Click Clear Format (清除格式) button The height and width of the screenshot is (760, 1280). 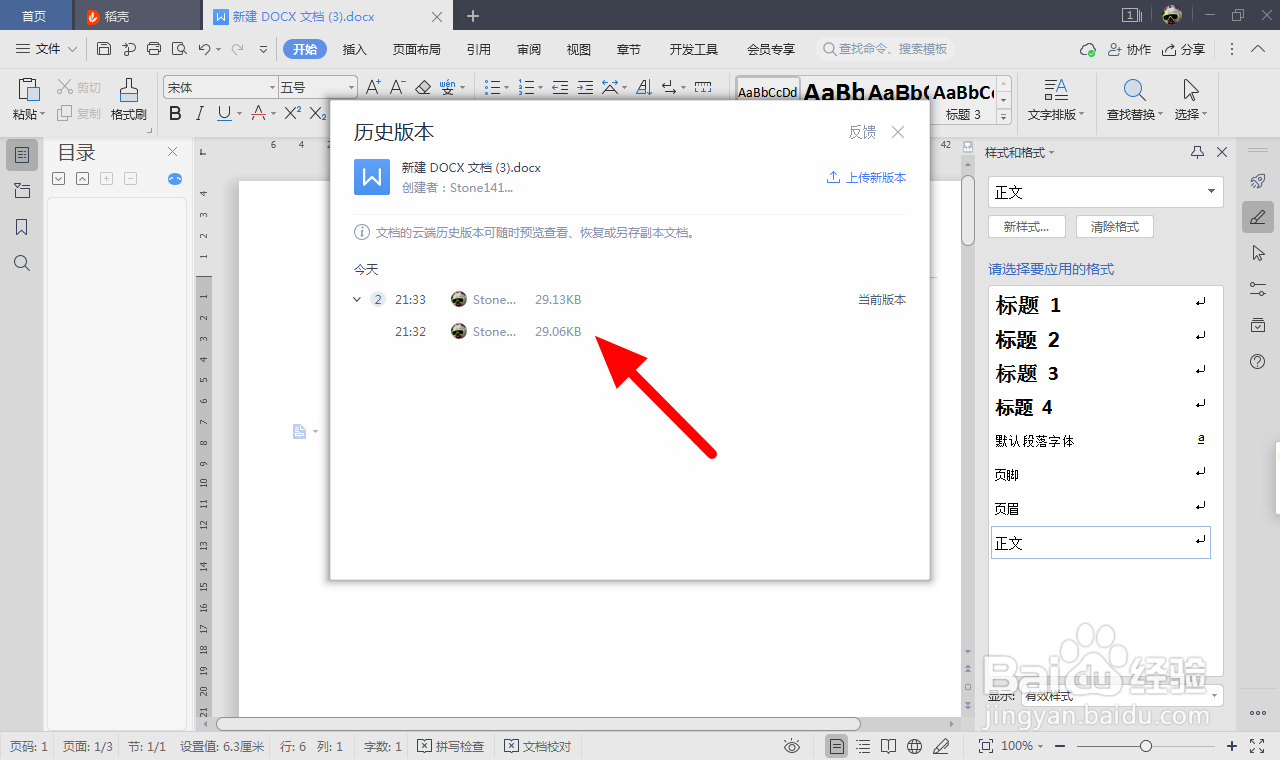1115,227
